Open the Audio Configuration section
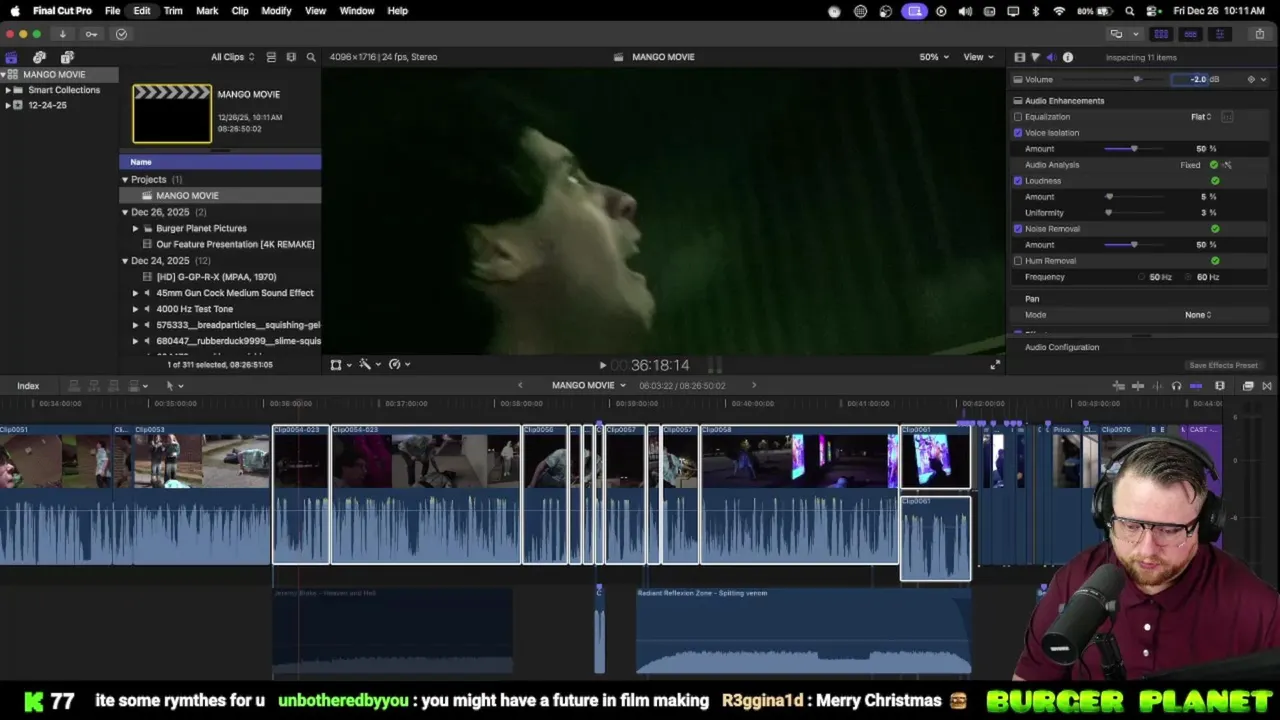 1061,347
